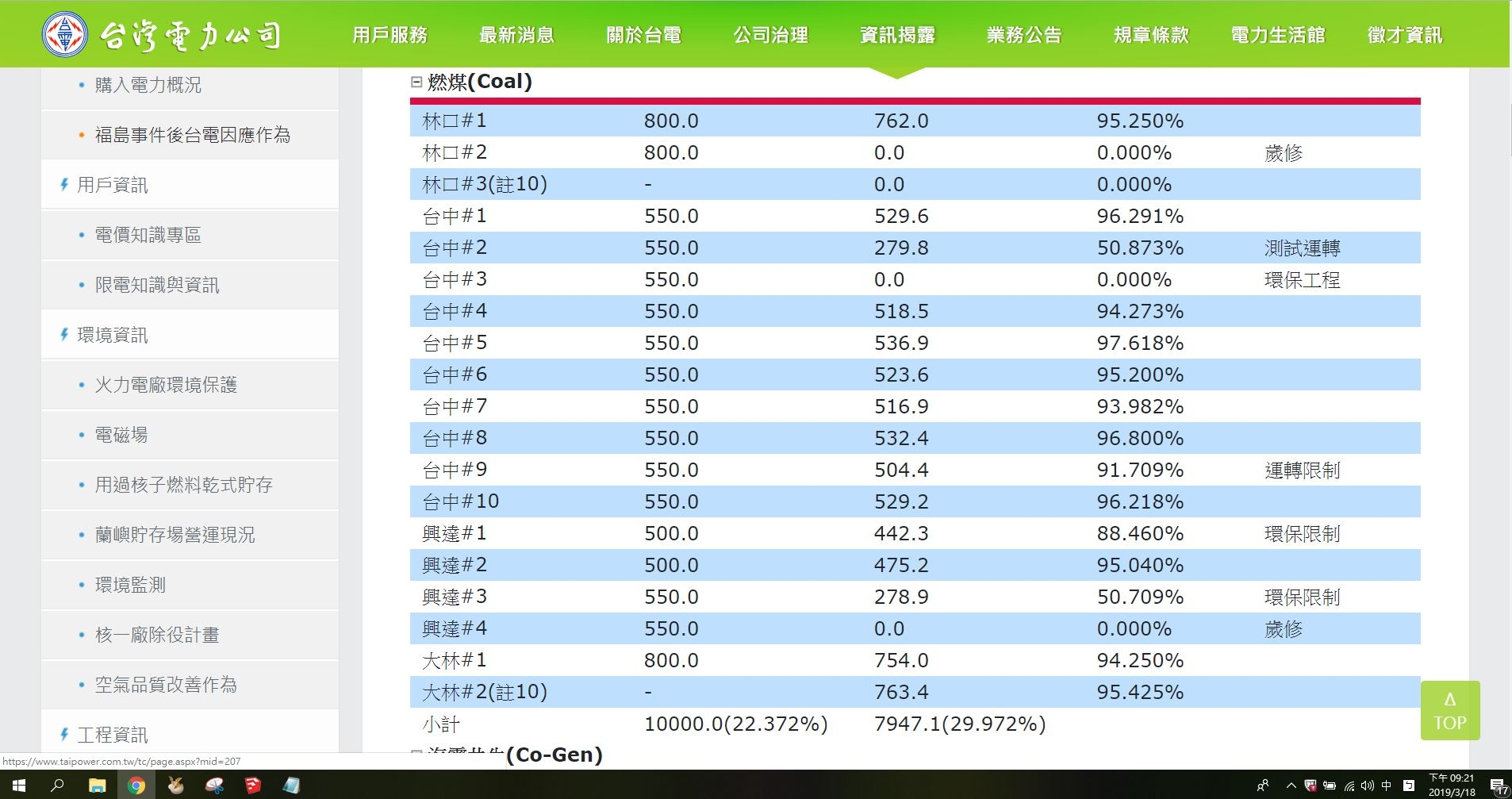Image resolution: width=1512 pixels, height=799 pixels.
Task: Select the 興達#3 環保限制 remark
Action: click(1303, 597)
